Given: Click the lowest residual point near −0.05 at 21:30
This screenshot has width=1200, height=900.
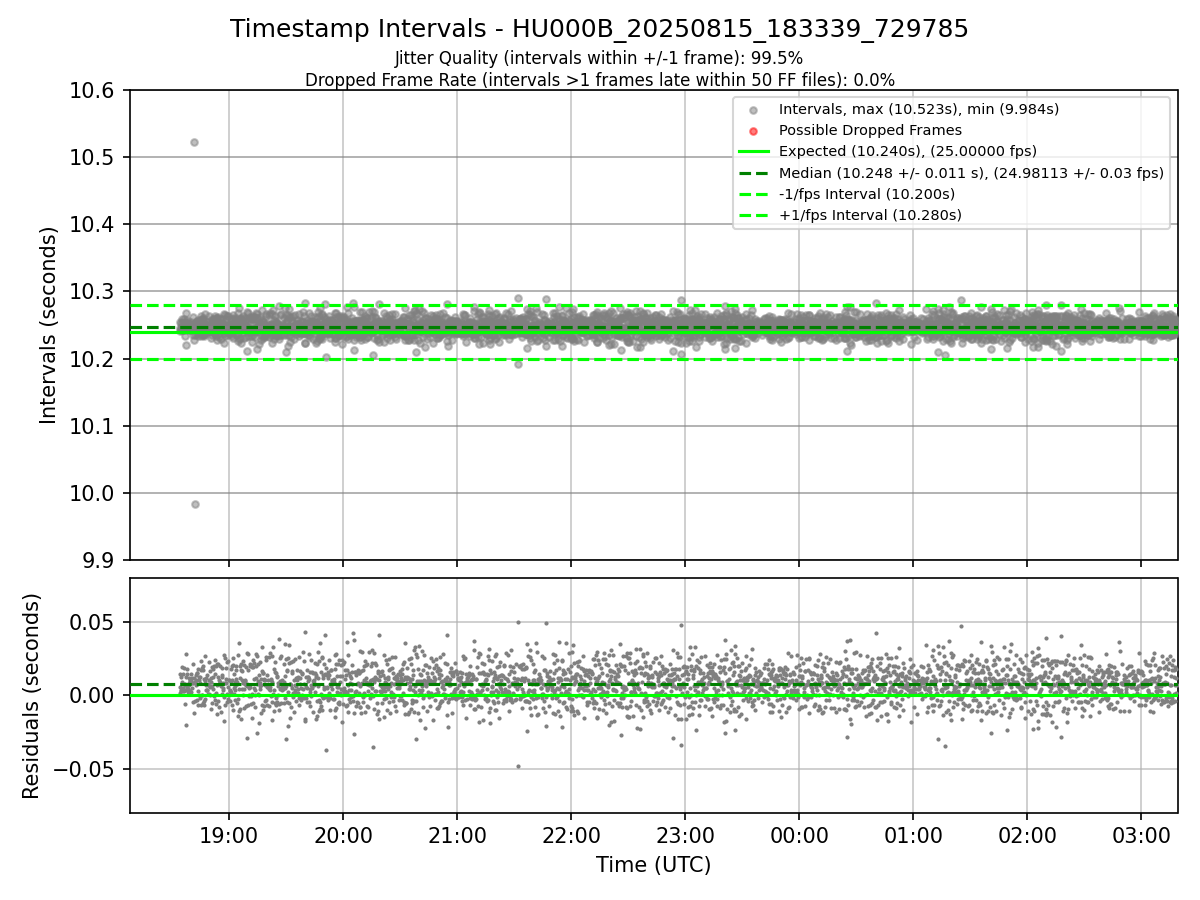Looking at the screenshot, I should click(x=518, y=766).
